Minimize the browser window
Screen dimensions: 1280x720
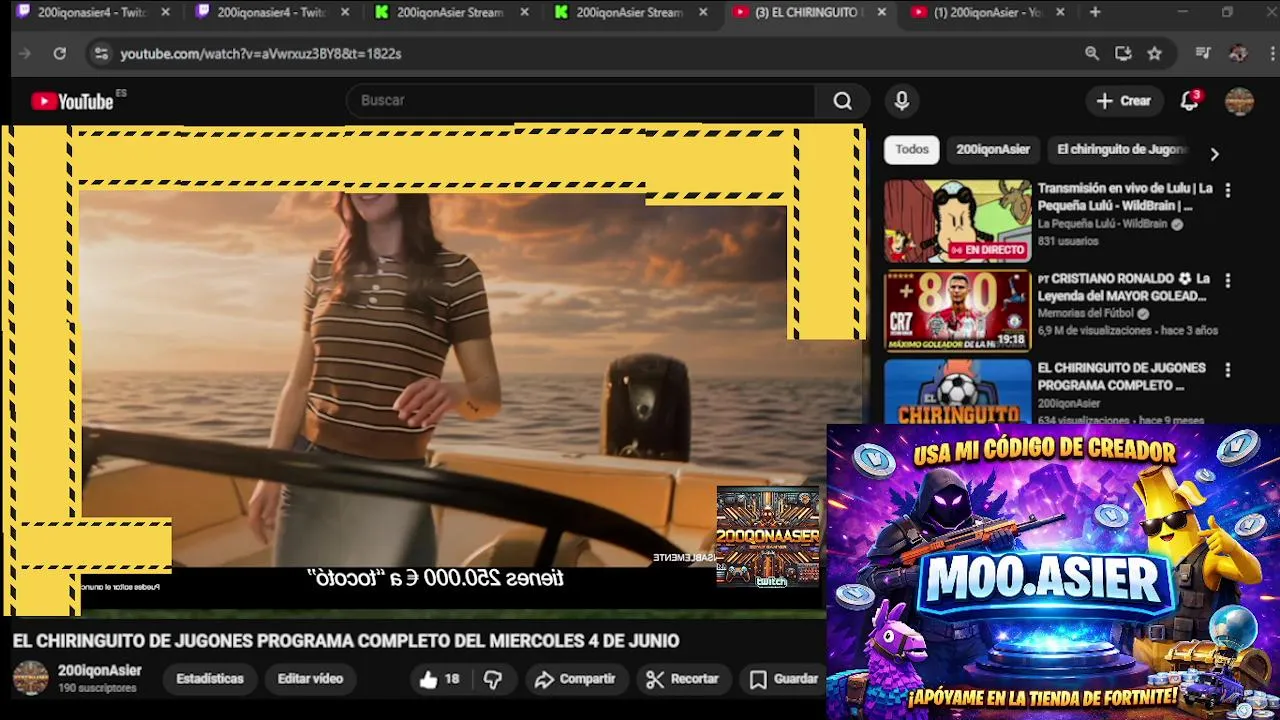pyautogui.click(x=1183, y=12)
